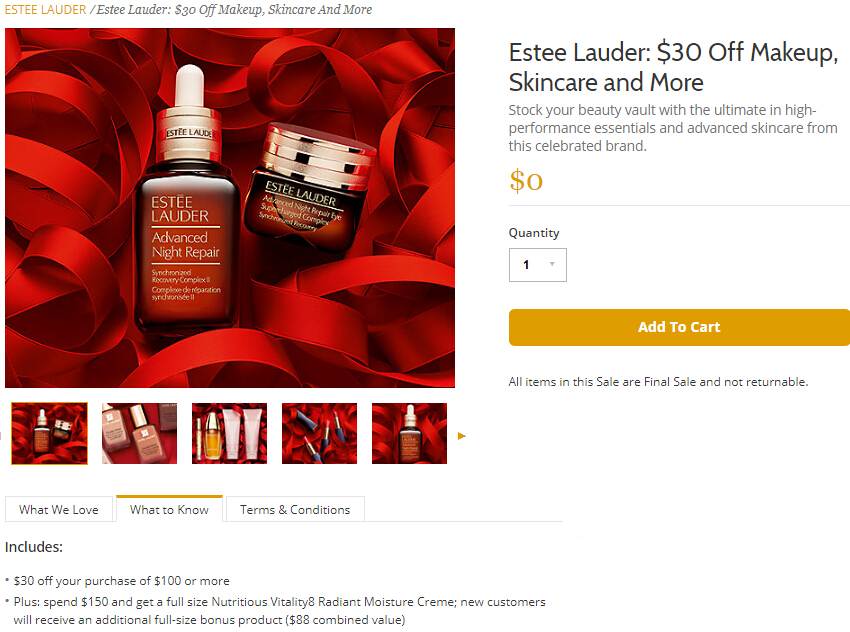Select the Night Repair duo thumbnail
Screen dimensions: 850x632
(49, 433)
